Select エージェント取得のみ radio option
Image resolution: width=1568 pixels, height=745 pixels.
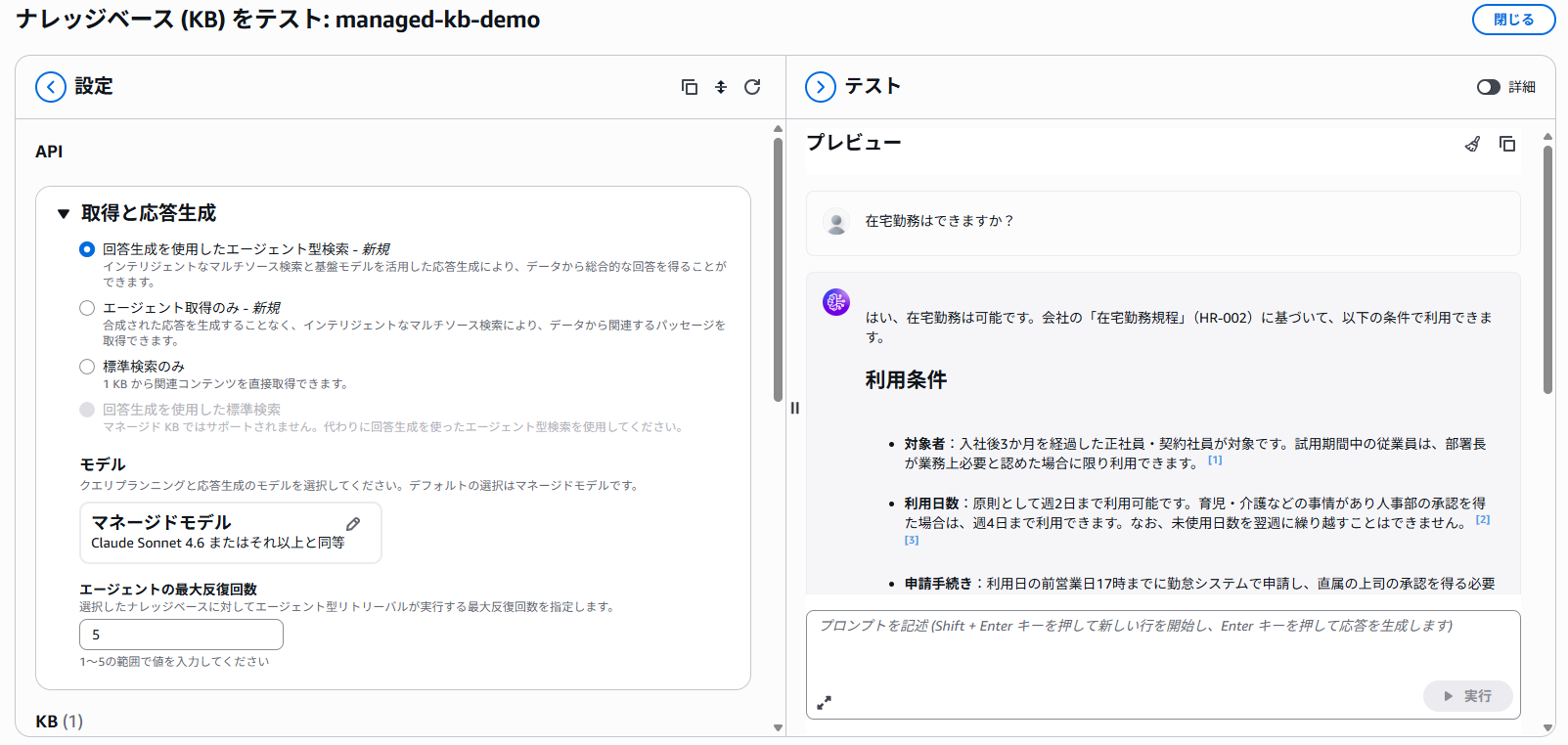tap(87, 308)
